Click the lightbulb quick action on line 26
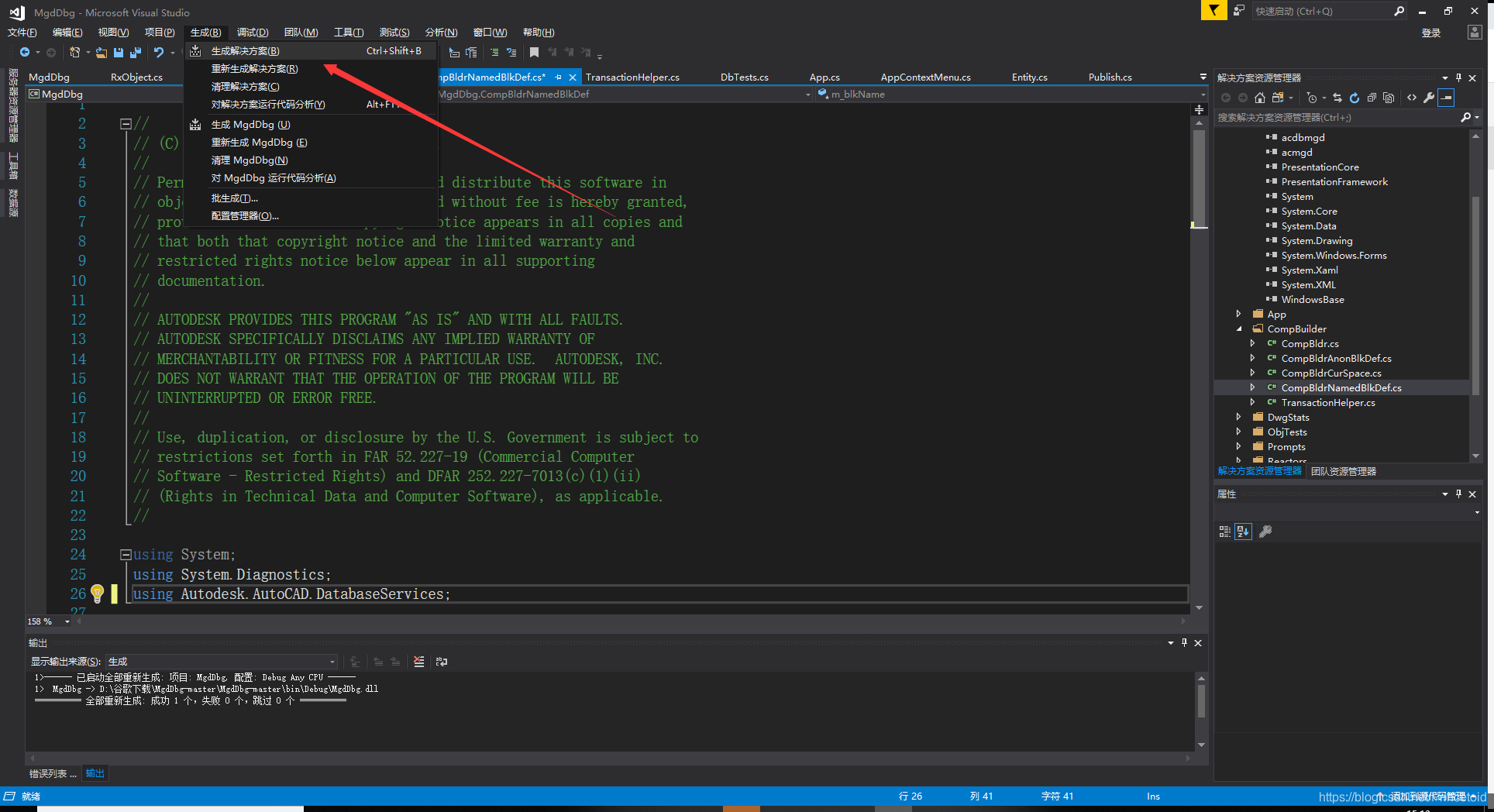 (x=97, y=594)
